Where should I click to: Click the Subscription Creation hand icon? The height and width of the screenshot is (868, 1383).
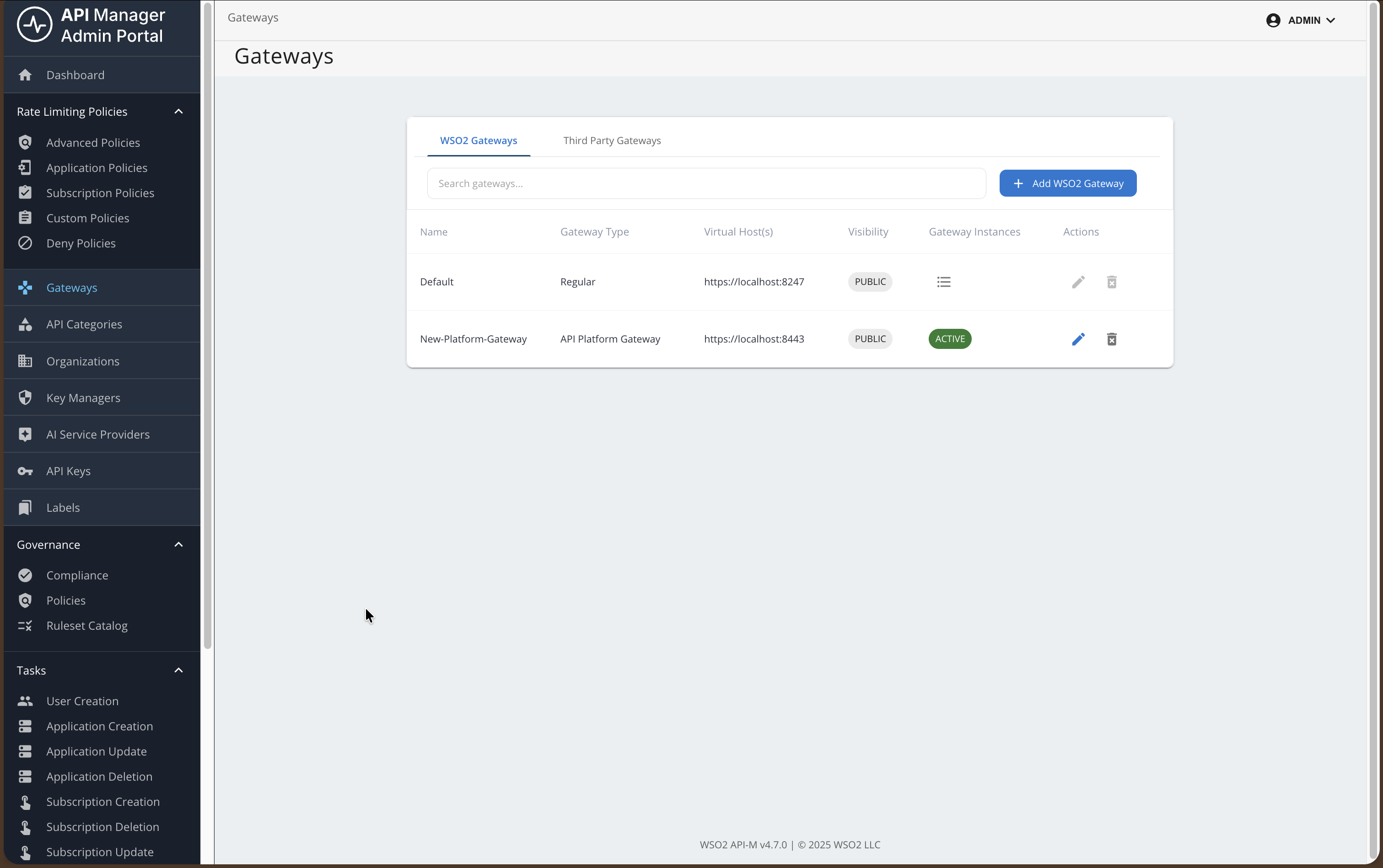[25, 802]
